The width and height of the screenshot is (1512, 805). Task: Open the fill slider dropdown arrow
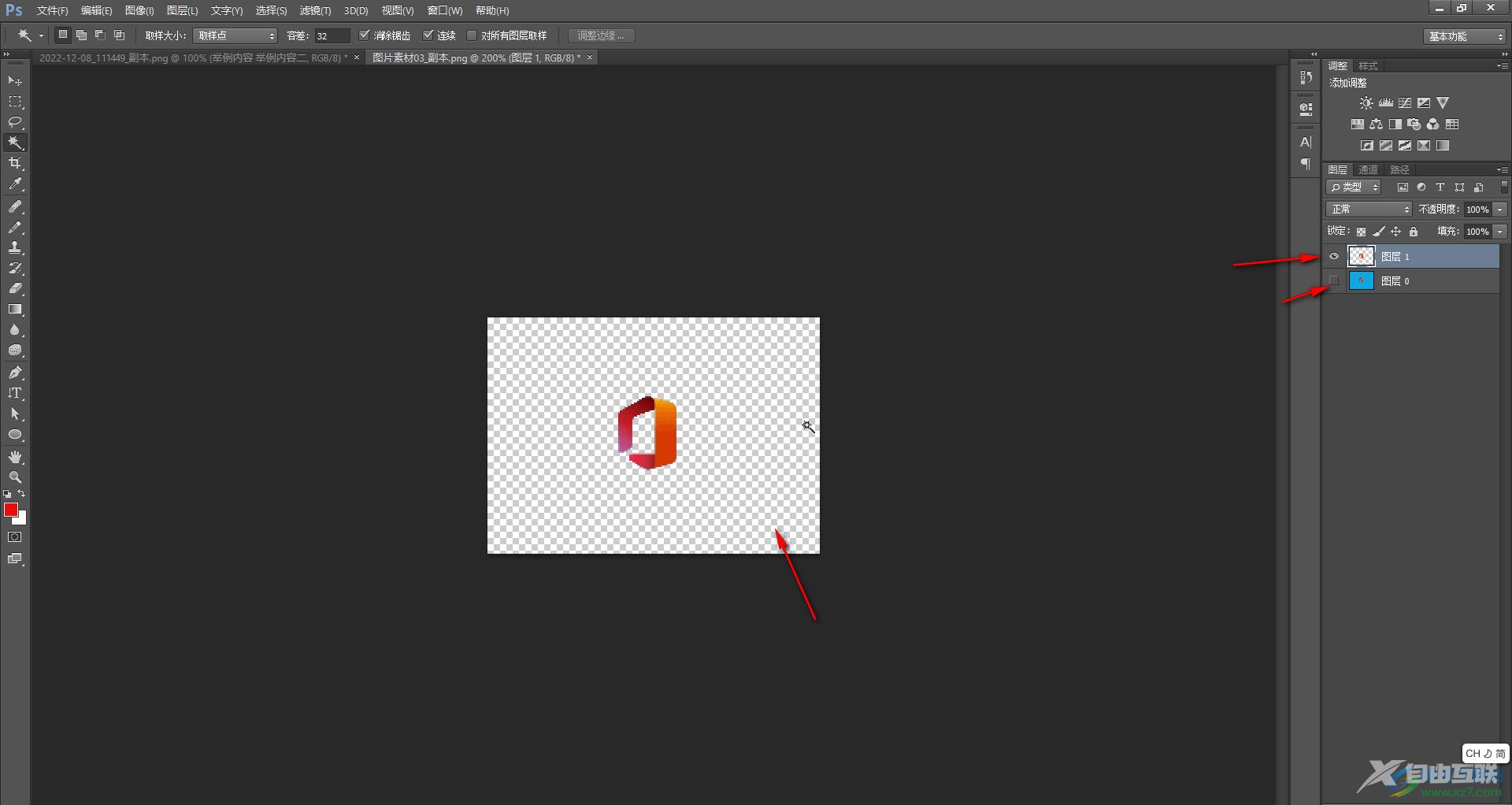(1500, 232)
